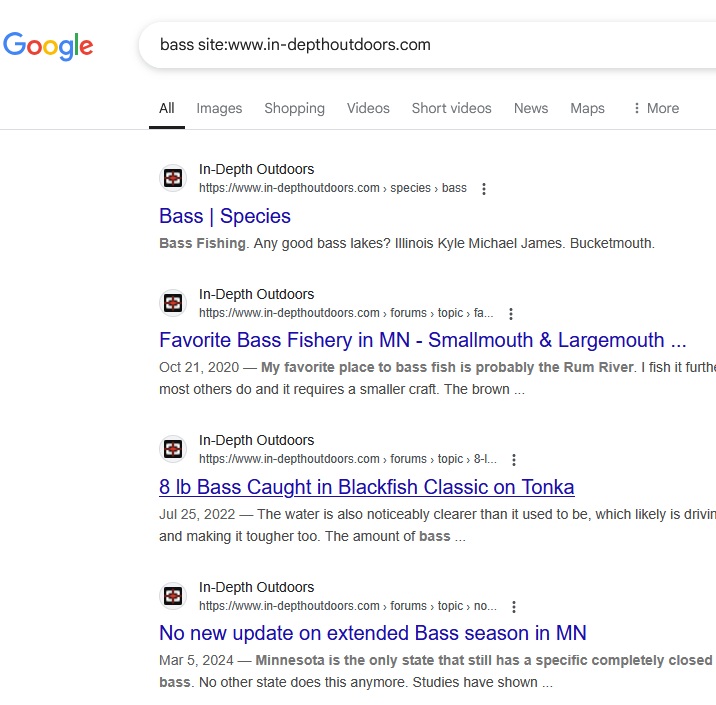Open three-dot menu for No new update result

[x=514, y=607]
